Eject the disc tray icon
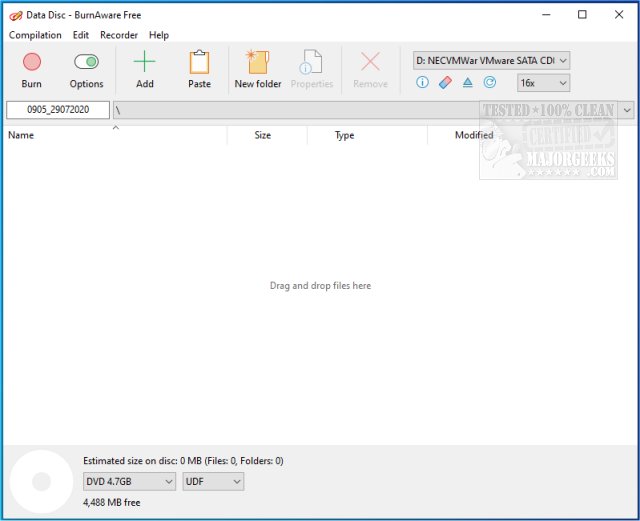The image size is (640, 521). 467,83
